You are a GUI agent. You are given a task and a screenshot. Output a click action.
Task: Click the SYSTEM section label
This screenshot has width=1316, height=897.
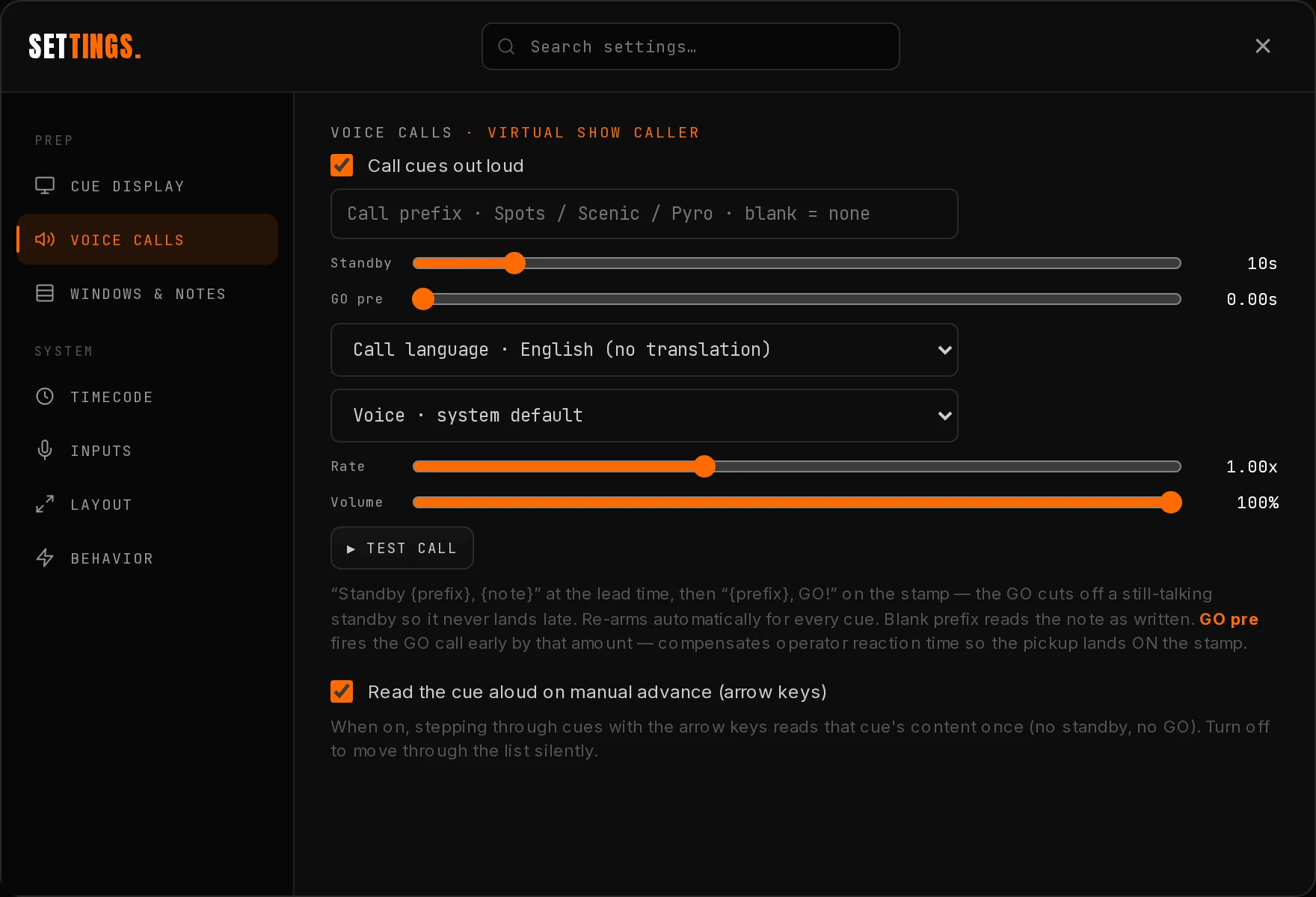(x=64, y=351)
